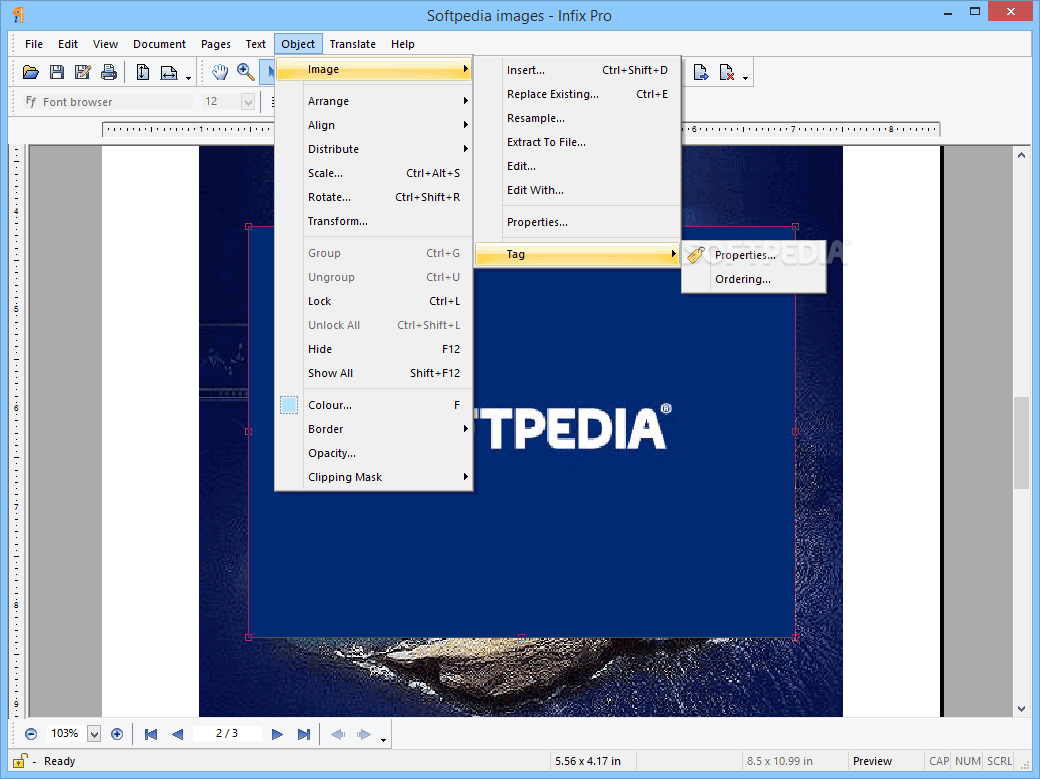Image resolution: width=1040 pixels, height=779 pixels.
Task: Click the Colour swatch icon in menu
Action: point(289,405)
